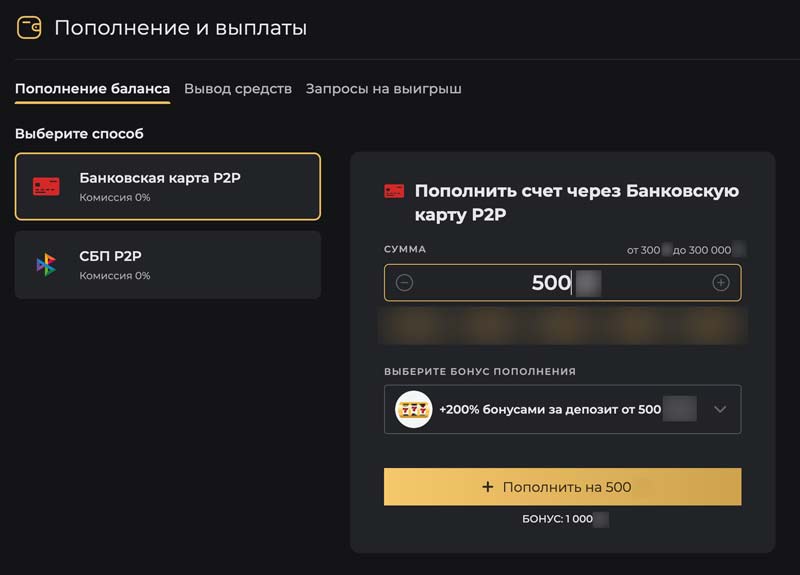
Task: Go to the Пополнение баланса tab
Action: [x=92, y=89]
